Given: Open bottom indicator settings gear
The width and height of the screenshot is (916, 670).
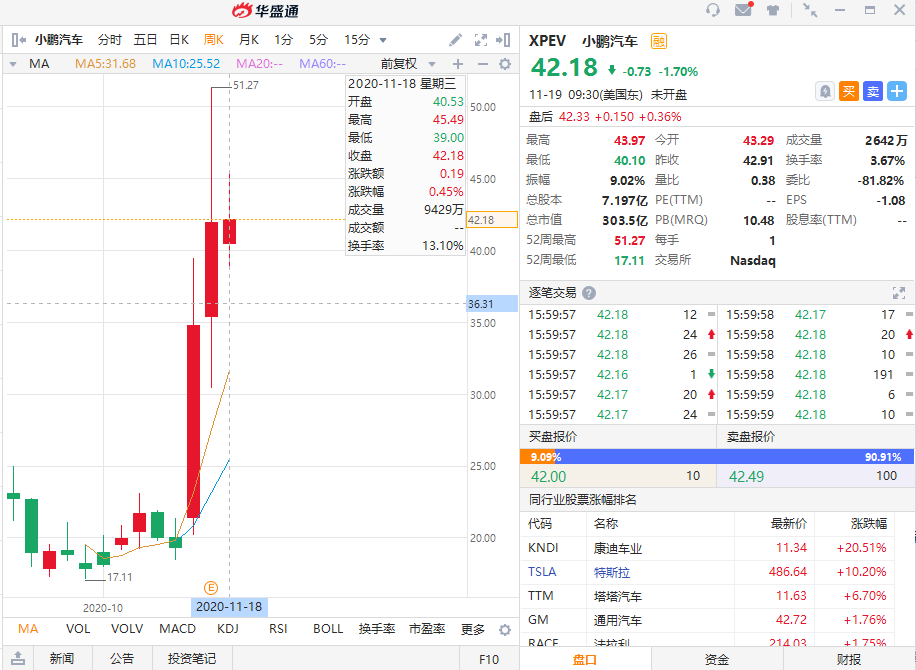Looking at the screenshot, I should tap(505, 630).
